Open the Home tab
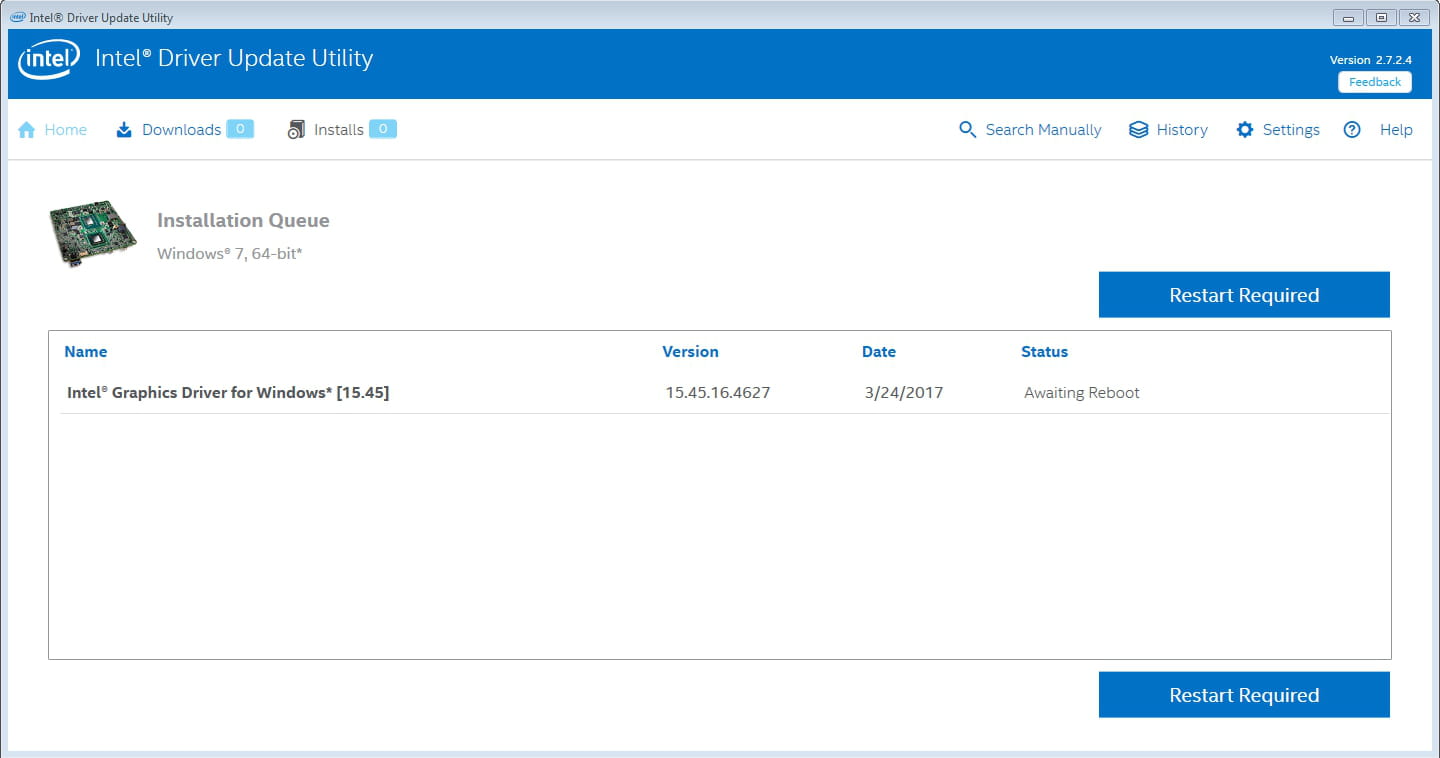The height and width of the screenshot is (758, 1440). pos(53,130)
